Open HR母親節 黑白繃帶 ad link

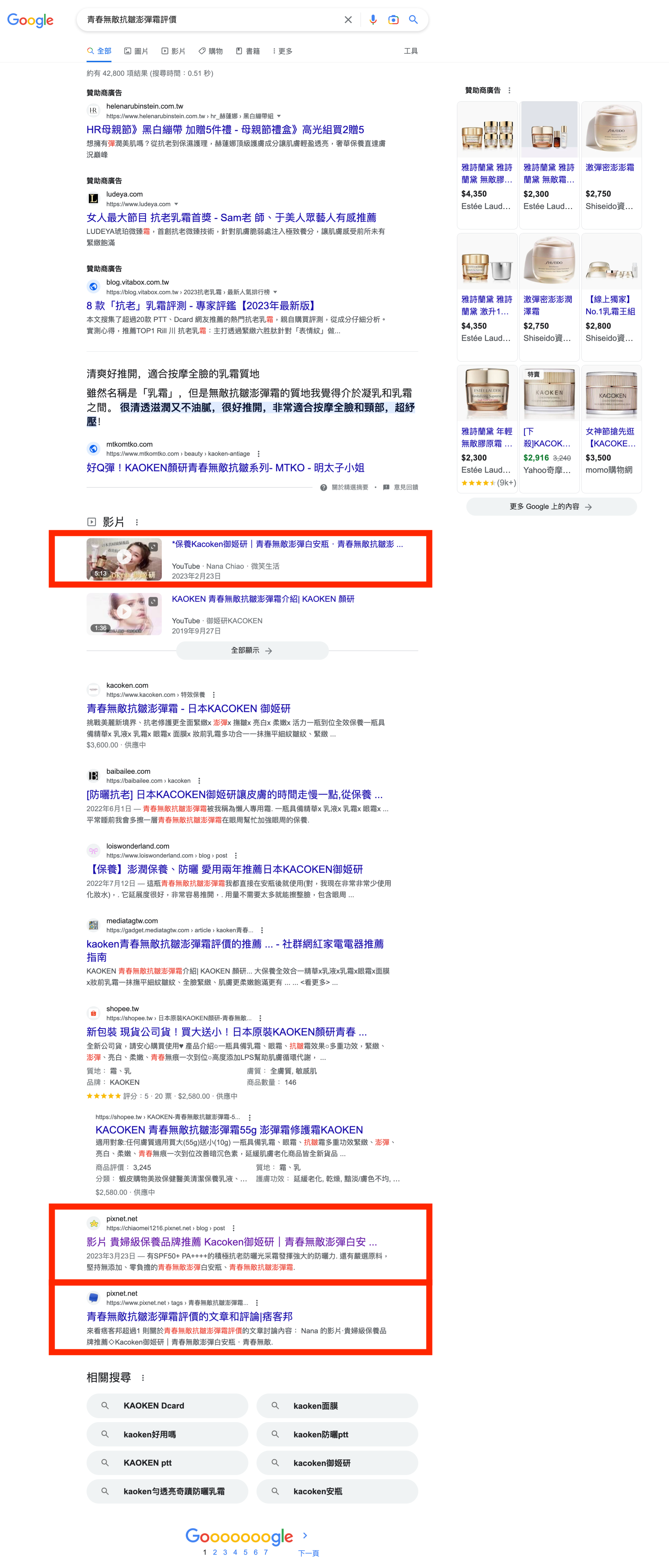pyautogui.click(x=225, y=130)
